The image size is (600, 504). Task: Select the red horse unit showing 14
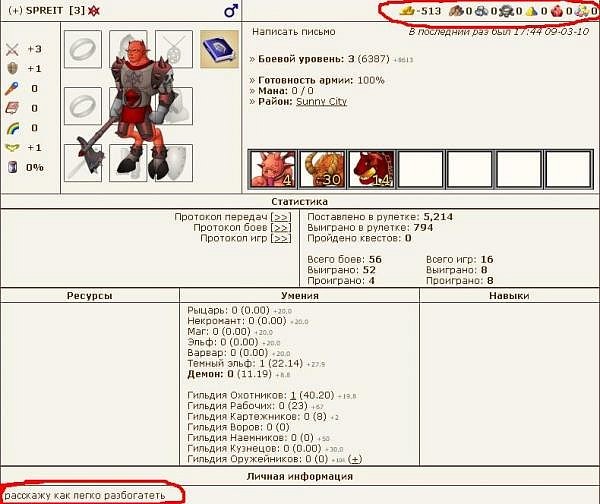[371, 169]
